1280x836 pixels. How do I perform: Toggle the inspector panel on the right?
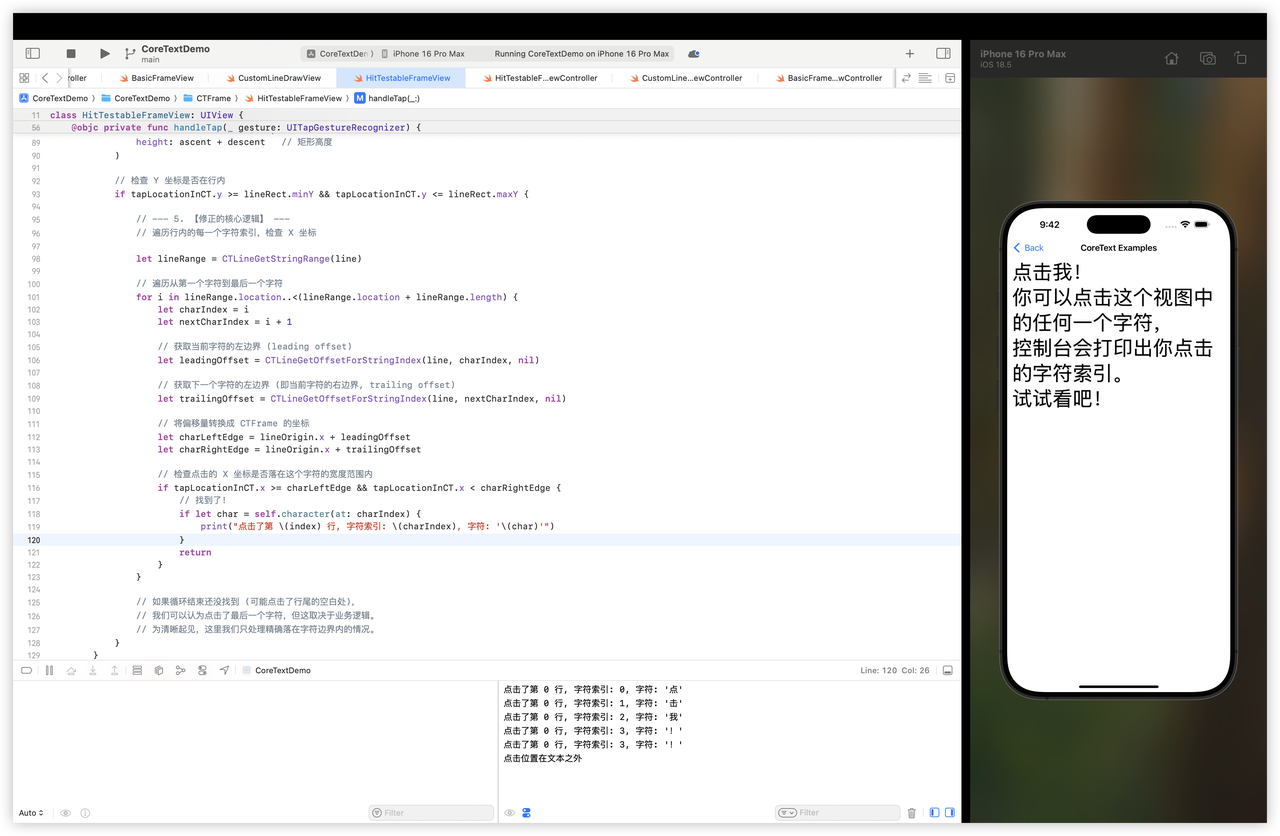(943, 53)
